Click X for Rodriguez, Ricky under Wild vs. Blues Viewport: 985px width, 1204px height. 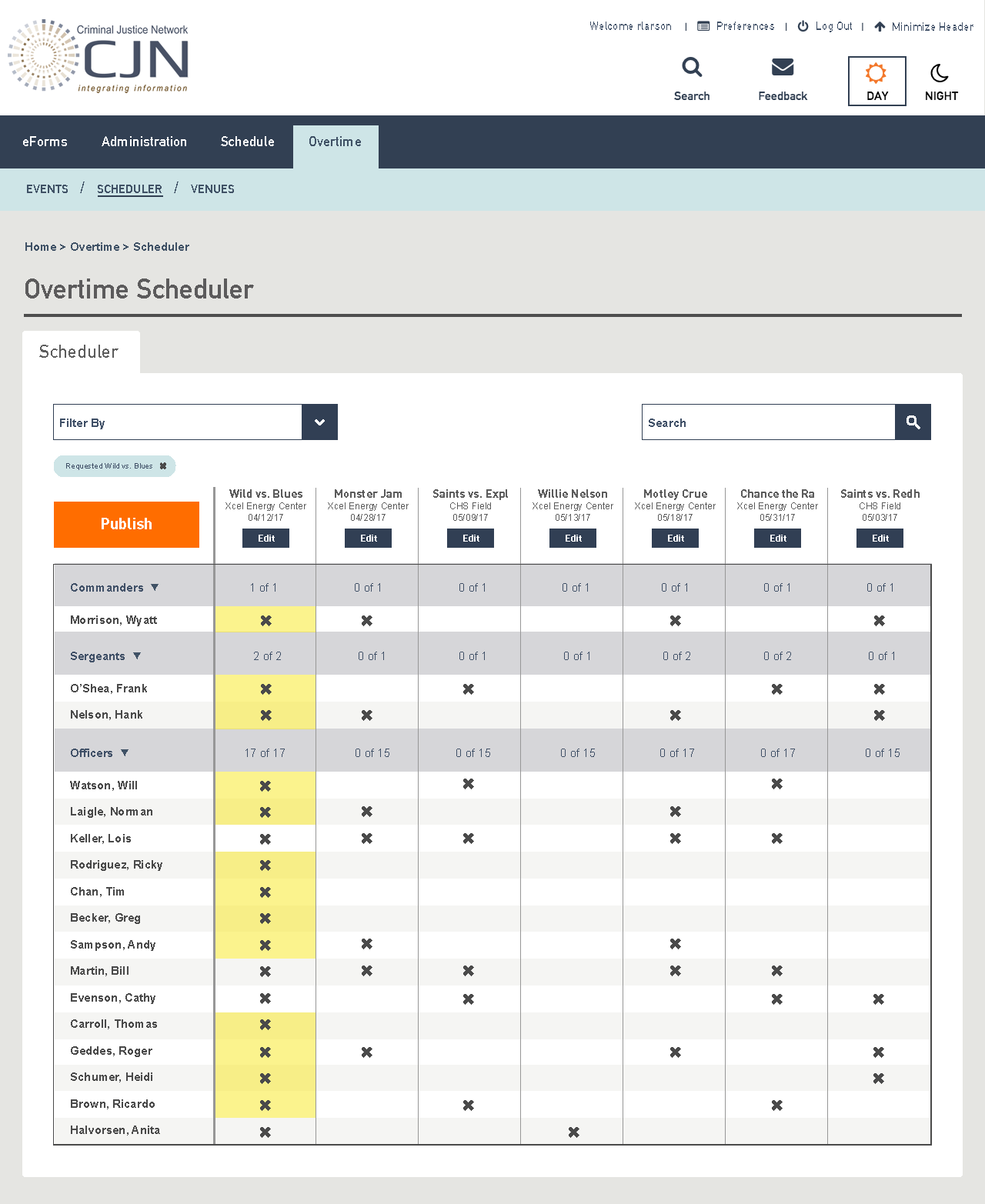tap(265, 865)
